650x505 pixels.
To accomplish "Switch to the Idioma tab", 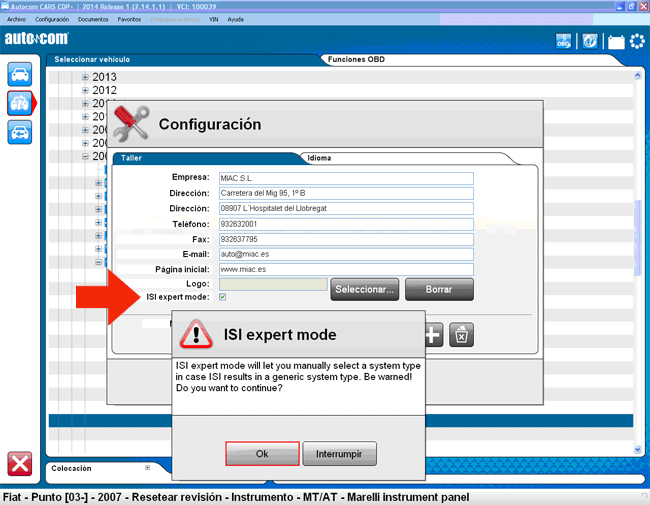I will pyautogui.click(x=408, y=158).
